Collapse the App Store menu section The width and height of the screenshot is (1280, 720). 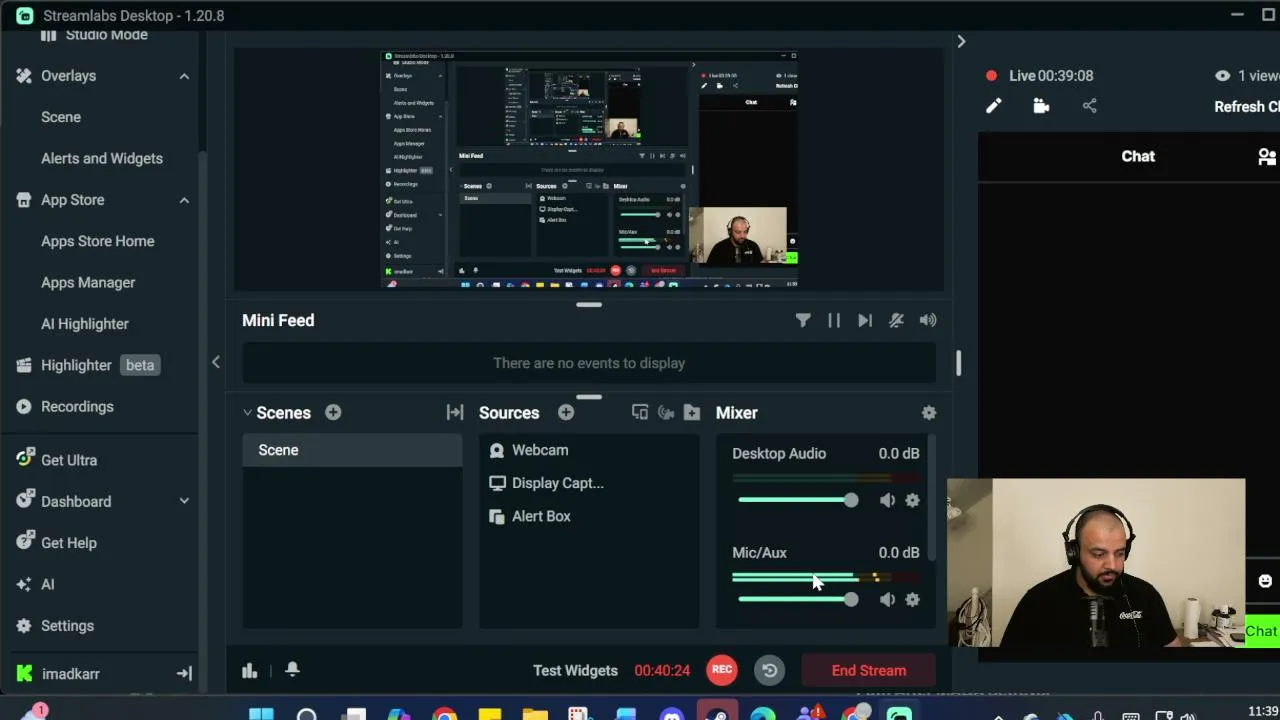[184, 200]
